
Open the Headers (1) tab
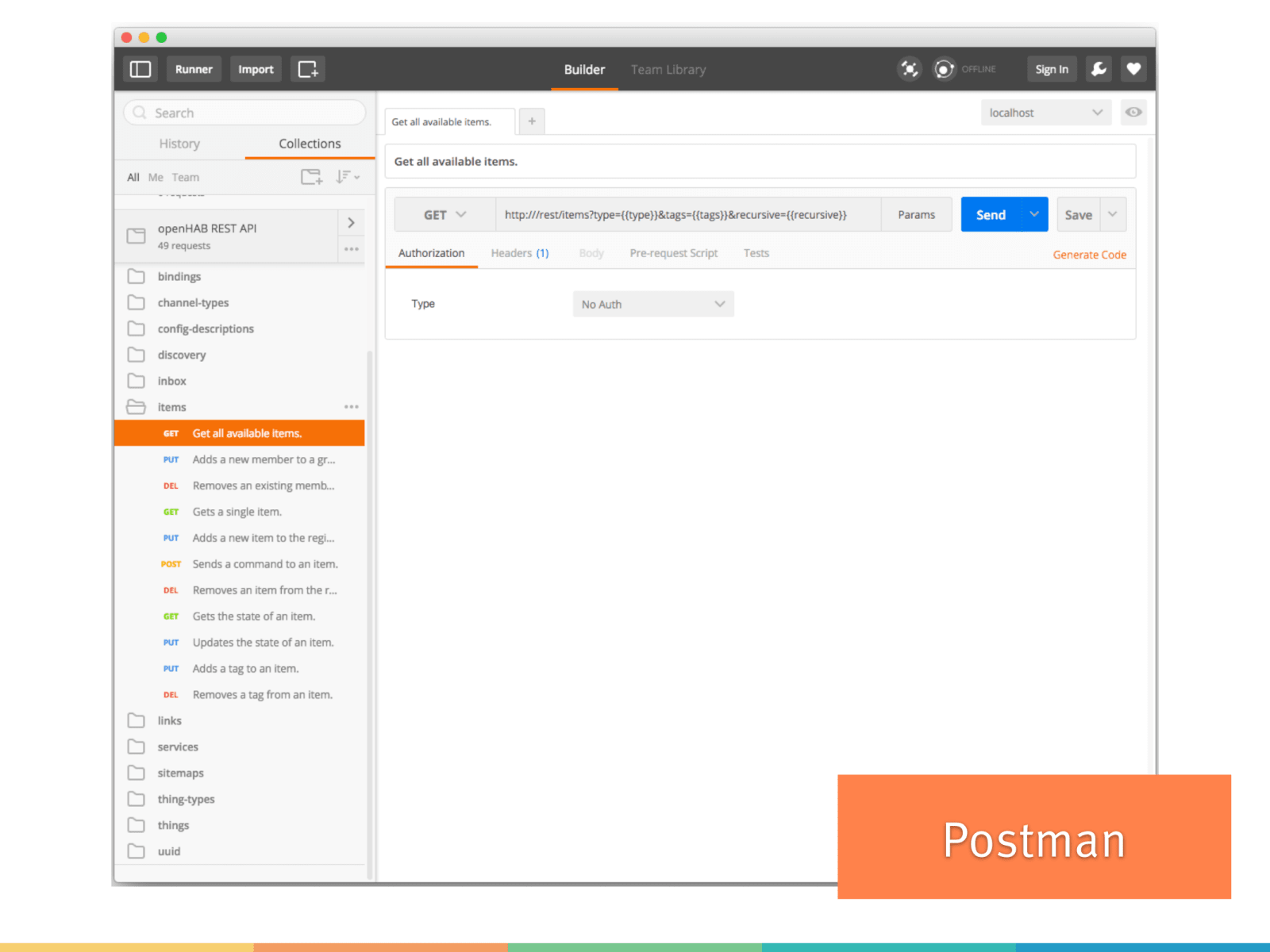pyautogui.click(x=520, y=253)
